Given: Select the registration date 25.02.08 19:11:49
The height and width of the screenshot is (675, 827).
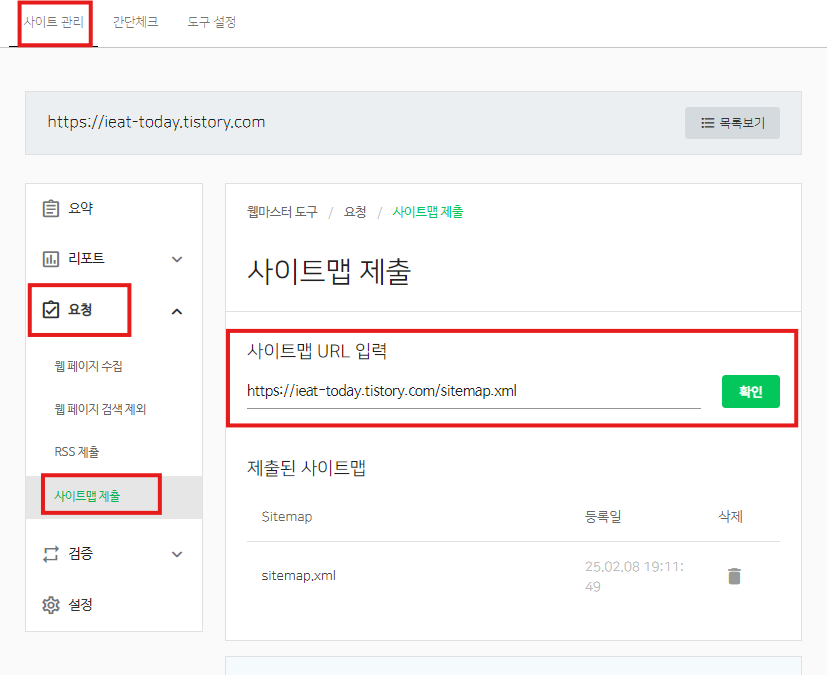Looking at the screenshot, I should (x=634, y=576).
